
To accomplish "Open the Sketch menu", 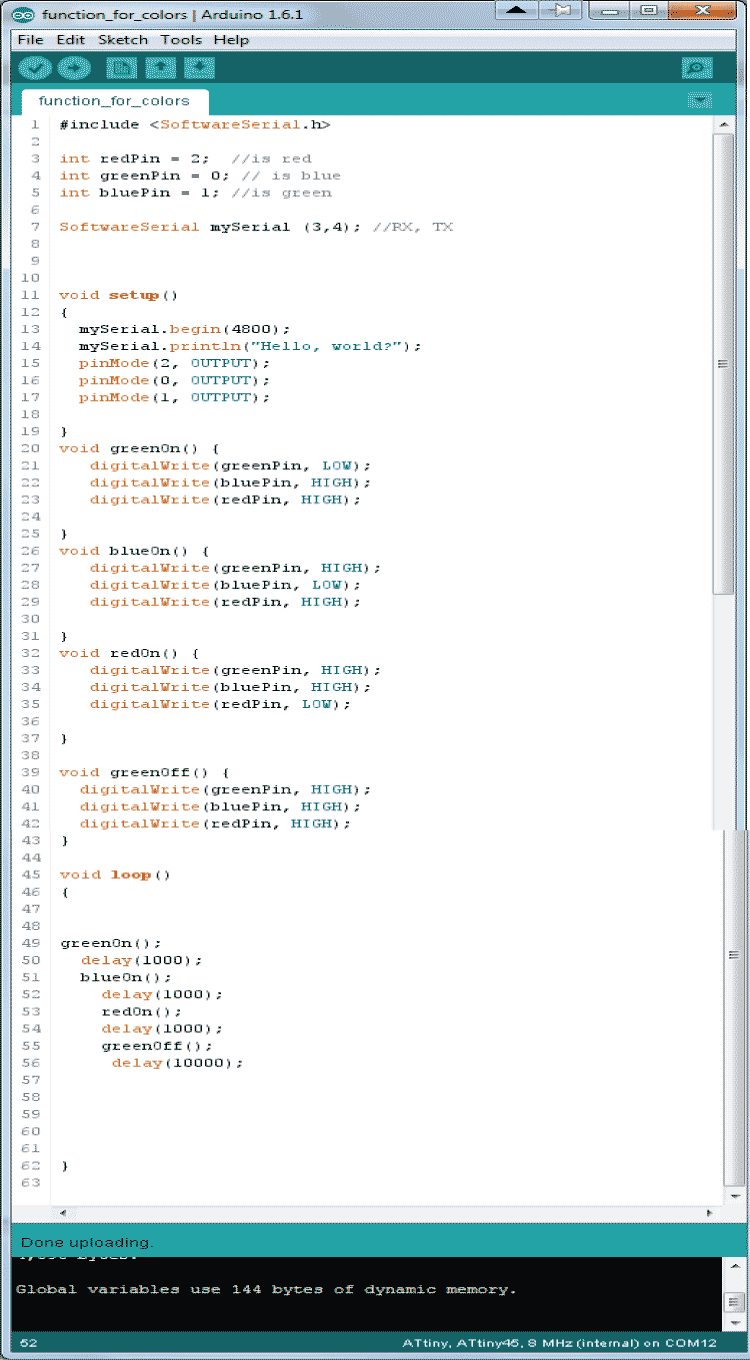I will pos(123,40).
